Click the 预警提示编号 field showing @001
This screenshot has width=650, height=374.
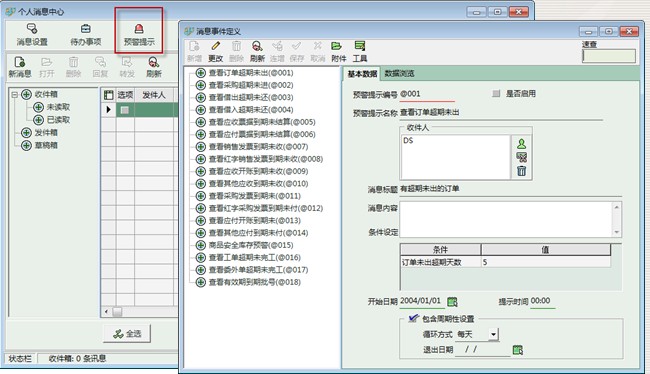pos(427,94)
